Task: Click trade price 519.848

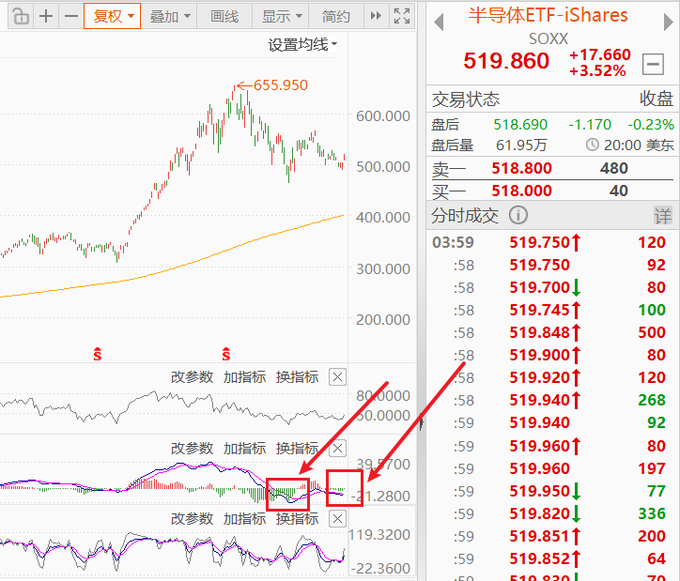Action: tap(539, 333)
